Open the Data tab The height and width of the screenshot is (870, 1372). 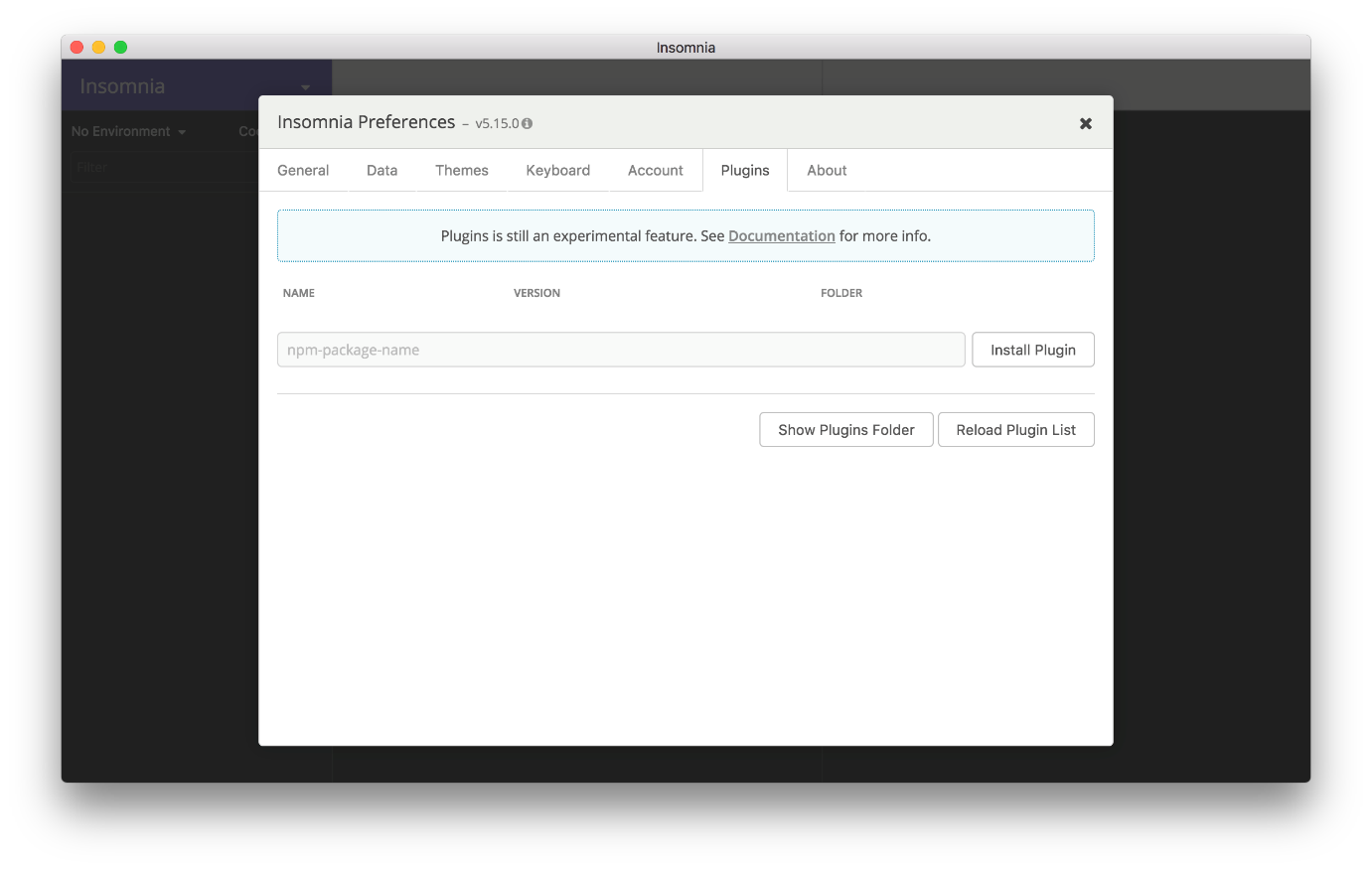(381, 171)
